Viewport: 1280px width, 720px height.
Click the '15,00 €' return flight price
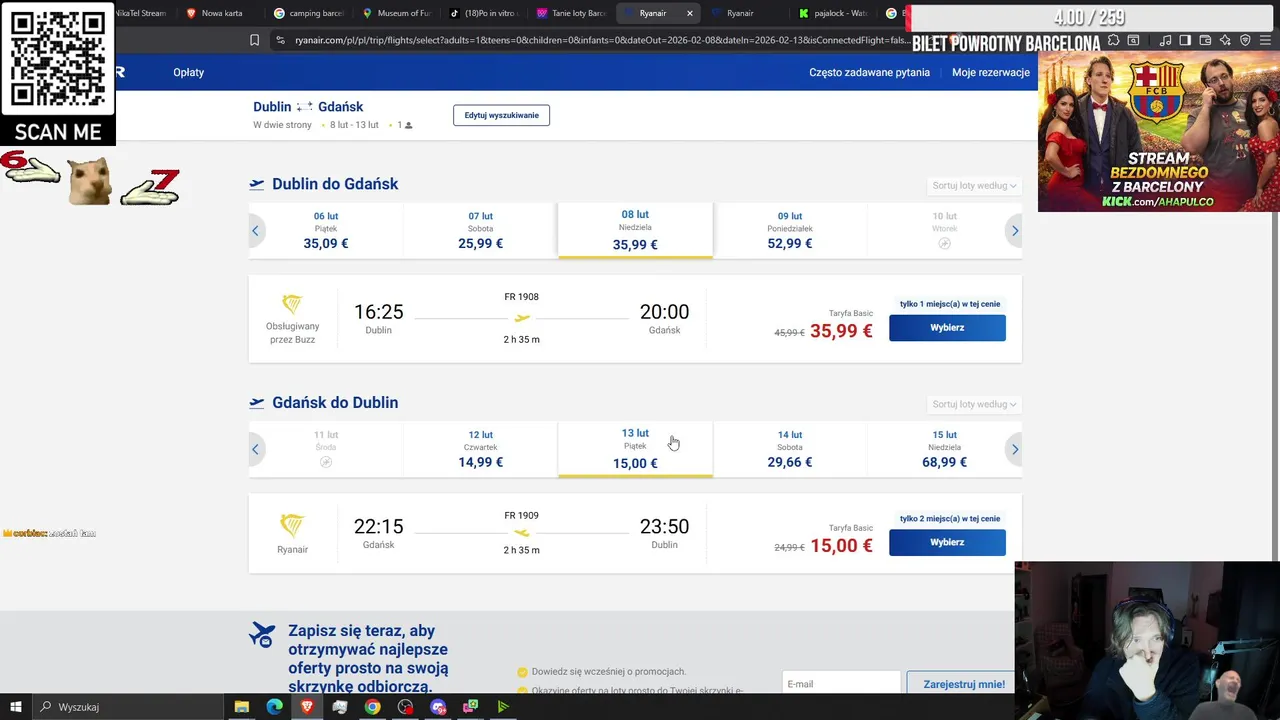841,546
